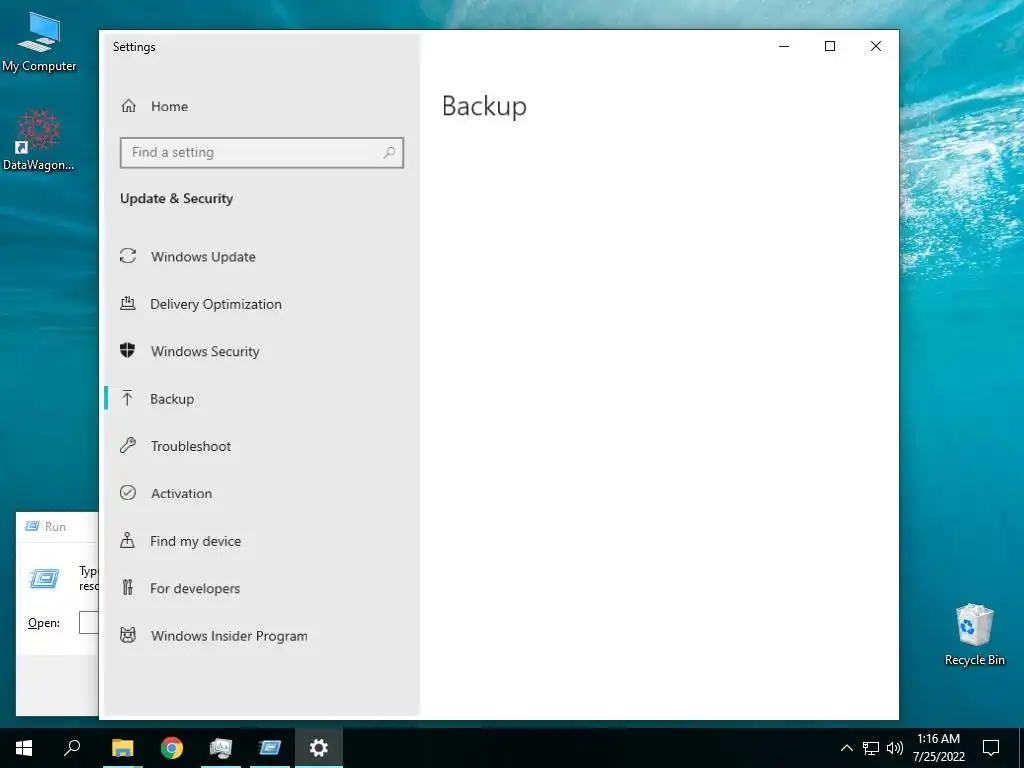Click the Settings gear taskbar button

pyautogui.click(x=319, y=748)
